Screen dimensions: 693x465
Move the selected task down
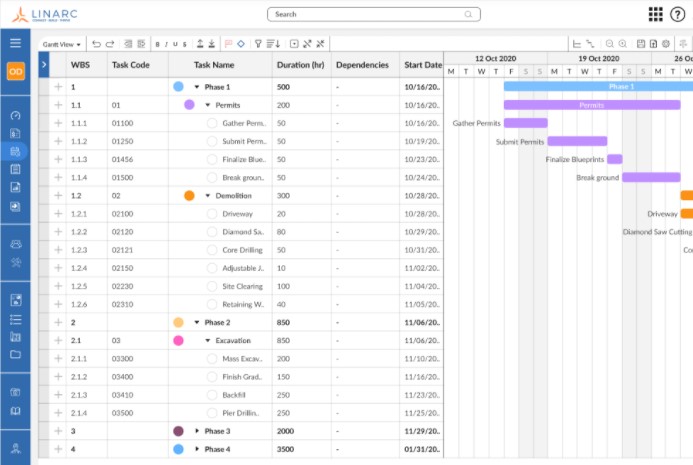(212, 43)
